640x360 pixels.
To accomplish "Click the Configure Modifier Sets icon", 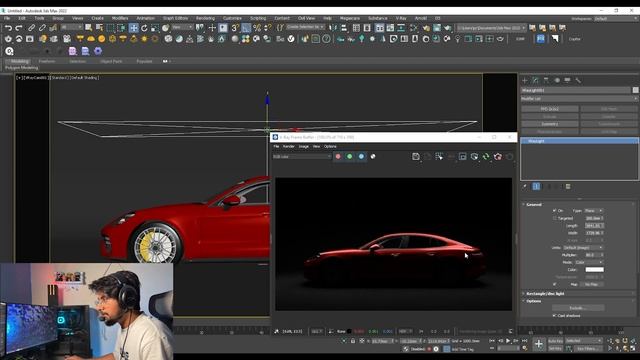I will [x=568, y=187].
